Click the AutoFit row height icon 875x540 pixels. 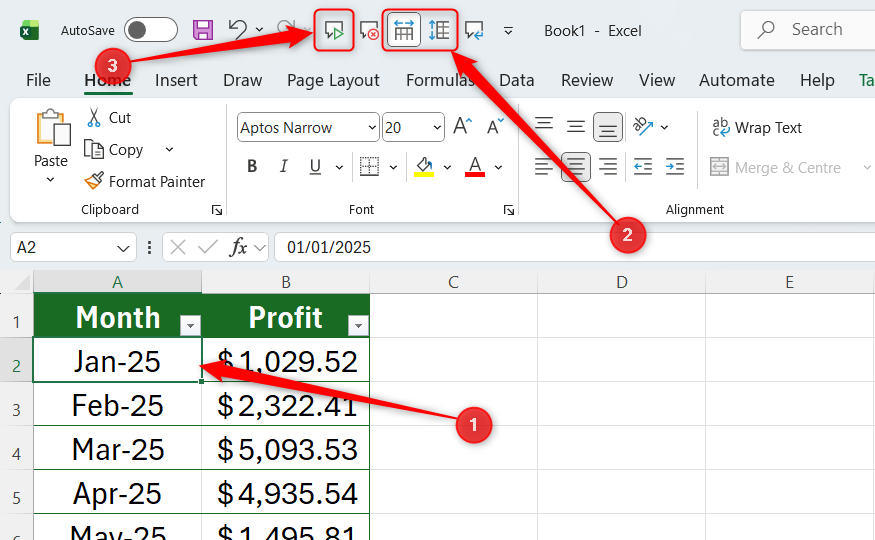coord(439,30)
